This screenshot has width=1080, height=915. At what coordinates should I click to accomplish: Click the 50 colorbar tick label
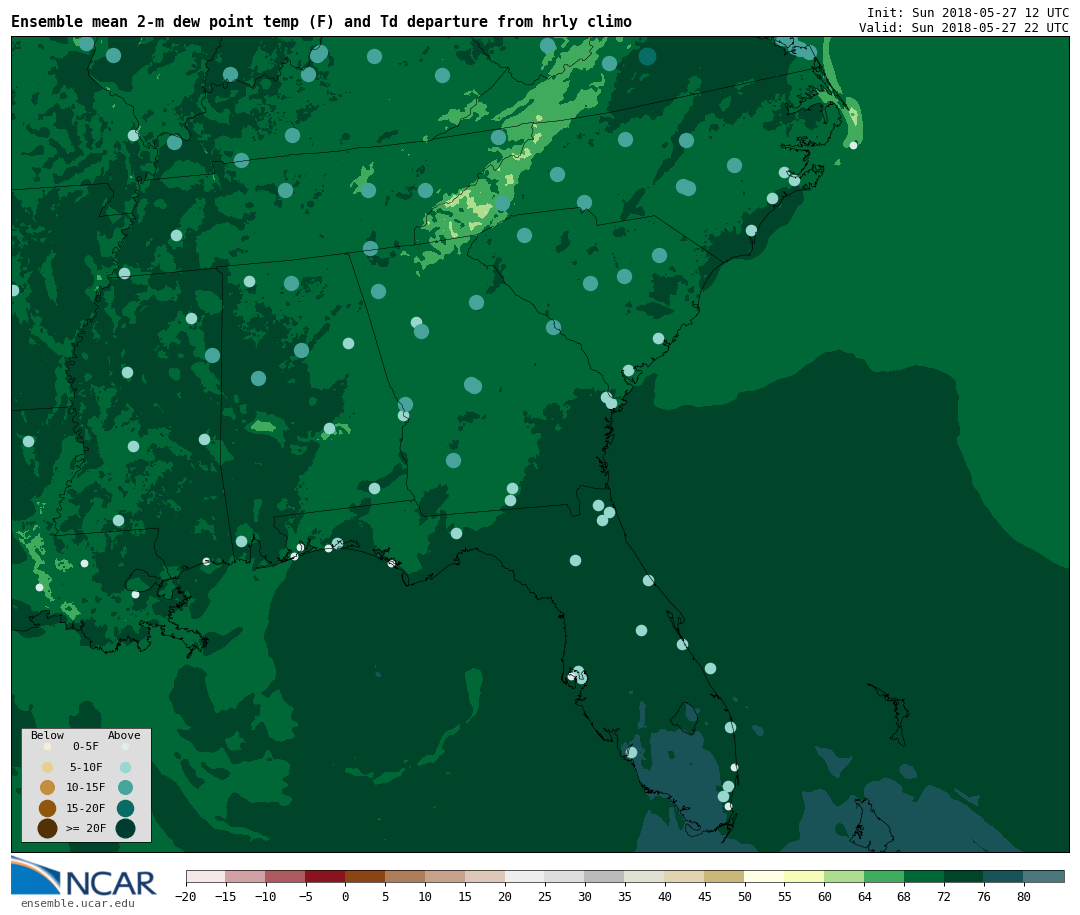[745, 896]
